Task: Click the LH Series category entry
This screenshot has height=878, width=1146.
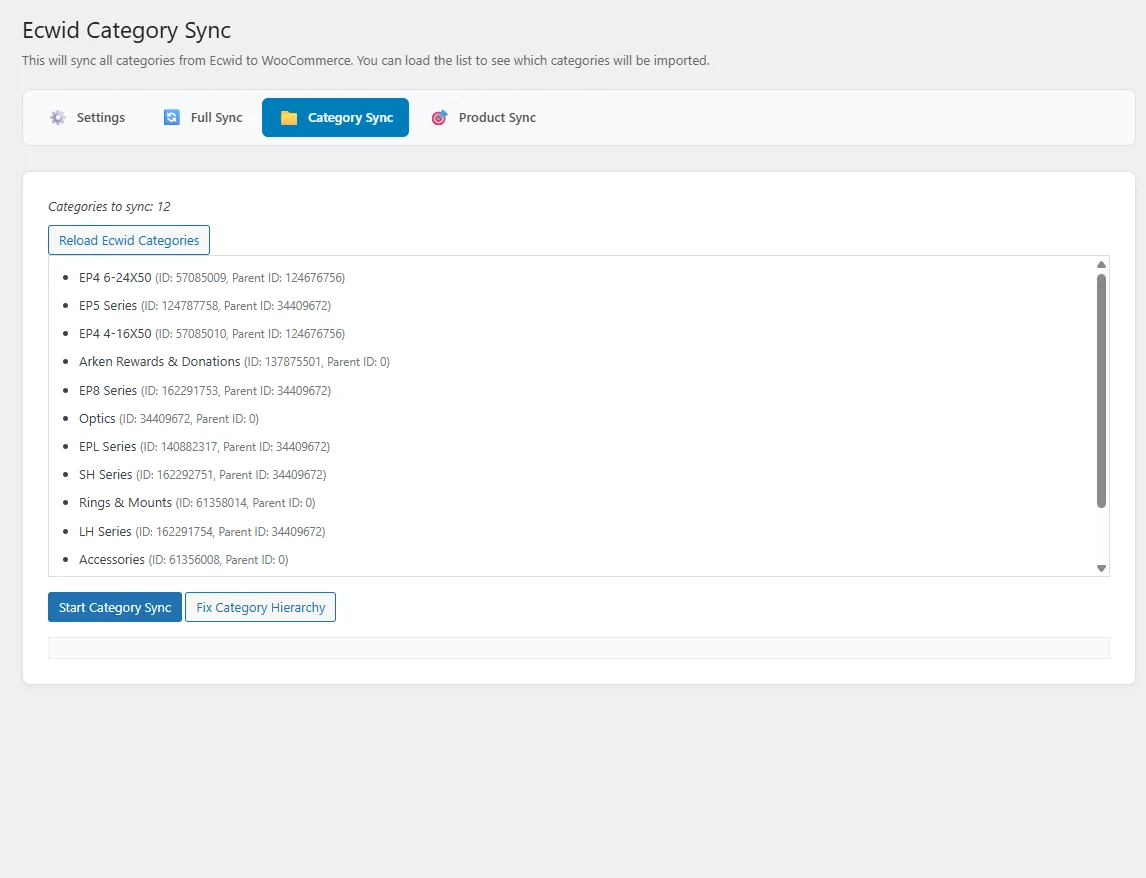Action: coord(202,531)
